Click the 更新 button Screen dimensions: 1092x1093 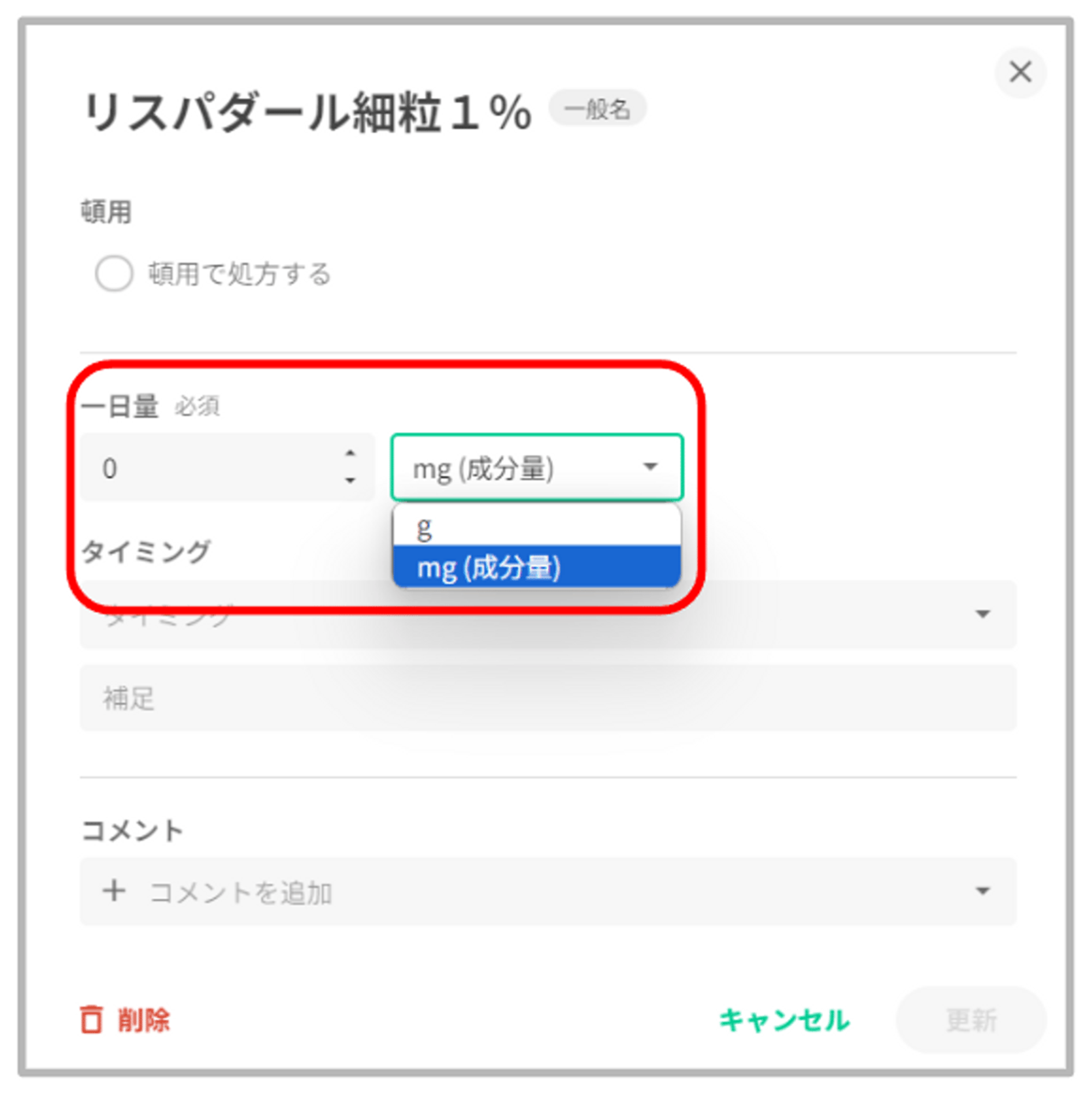click(971, 1020)
